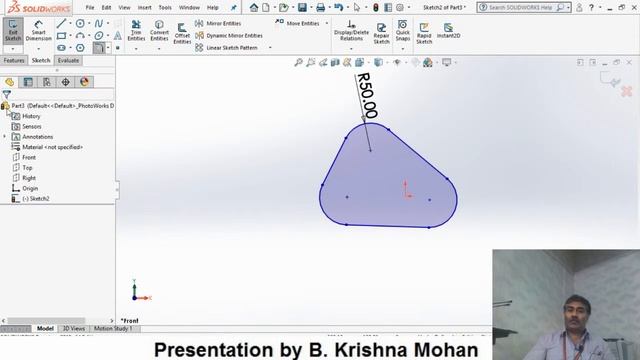Select the sketch Point tool
Screen dimensions: 640x360
coord(118,48)
